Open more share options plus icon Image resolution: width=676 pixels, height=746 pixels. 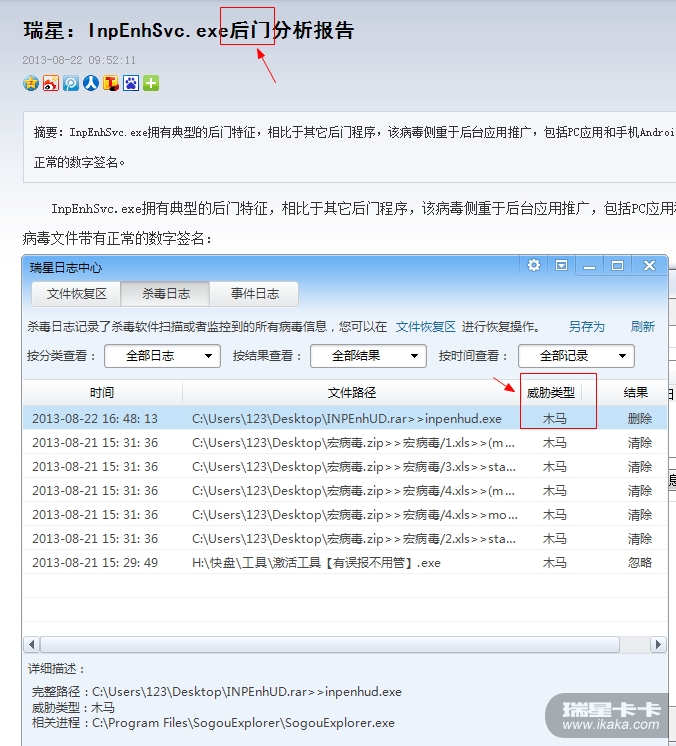(x=151, y=83)
